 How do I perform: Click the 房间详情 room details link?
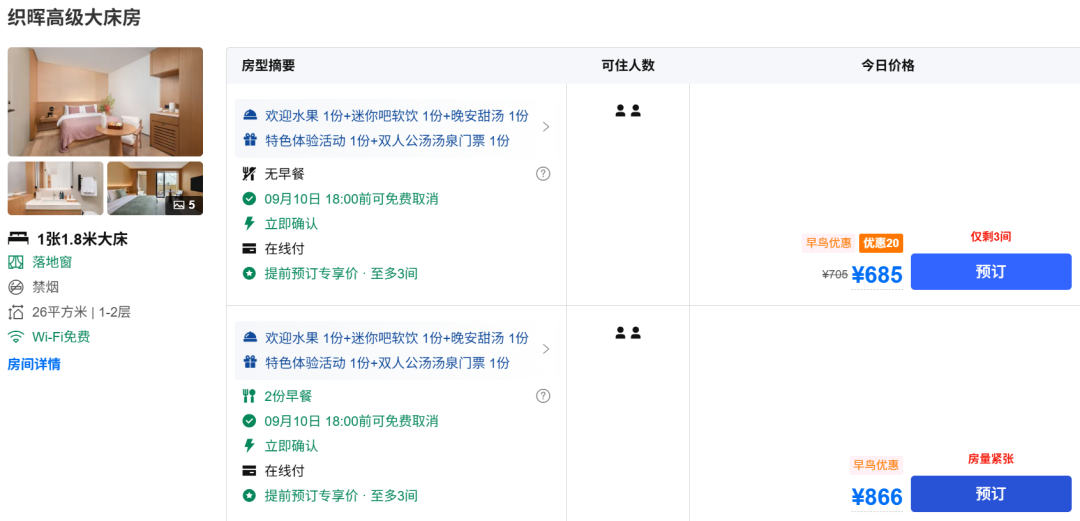click(34, 364)
